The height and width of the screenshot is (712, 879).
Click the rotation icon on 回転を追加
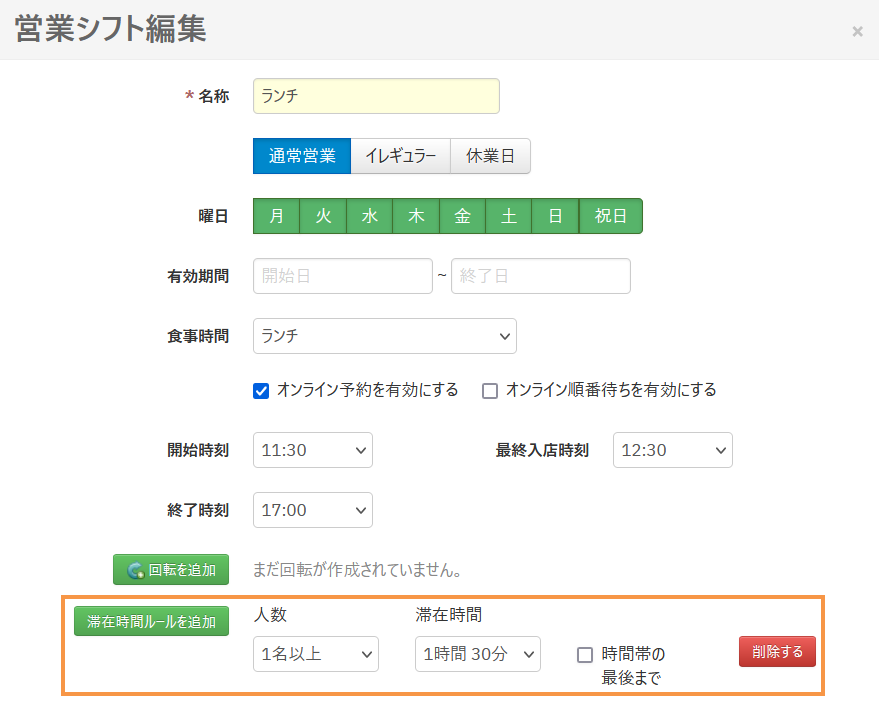tap(135, 571)
